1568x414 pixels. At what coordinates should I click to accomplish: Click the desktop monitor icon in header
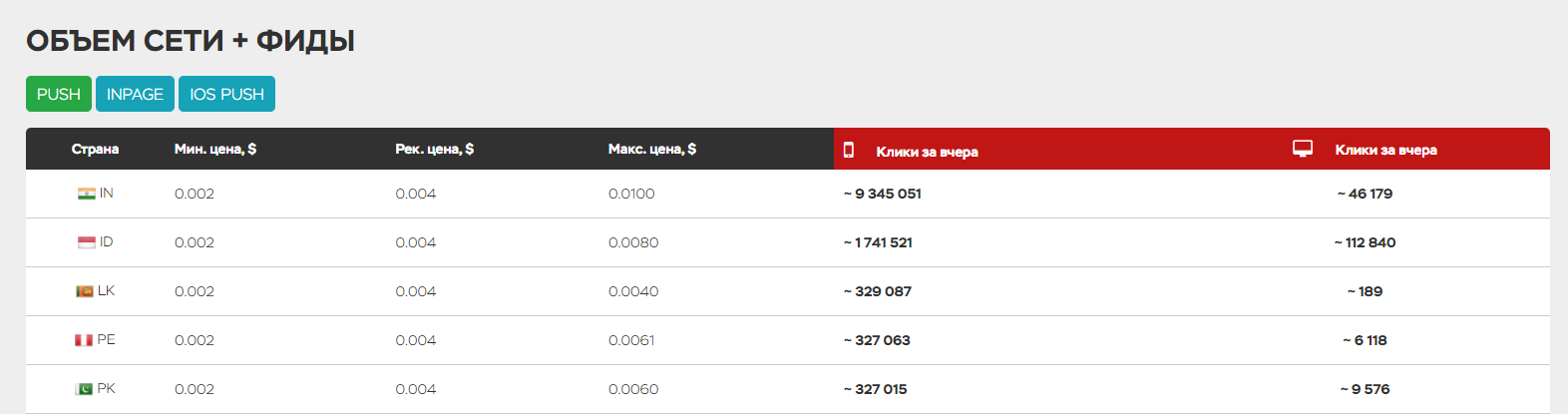[x=1303, y=149]
